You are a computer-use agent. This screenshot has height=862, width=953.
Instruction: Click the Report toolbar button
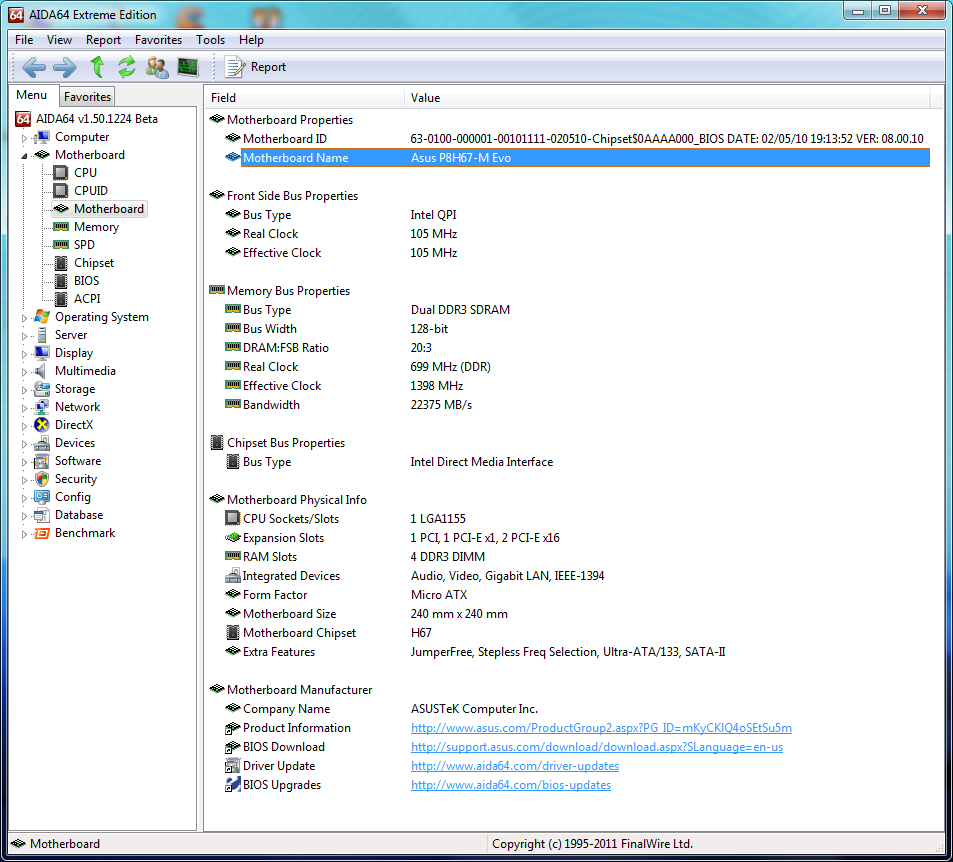255,67
